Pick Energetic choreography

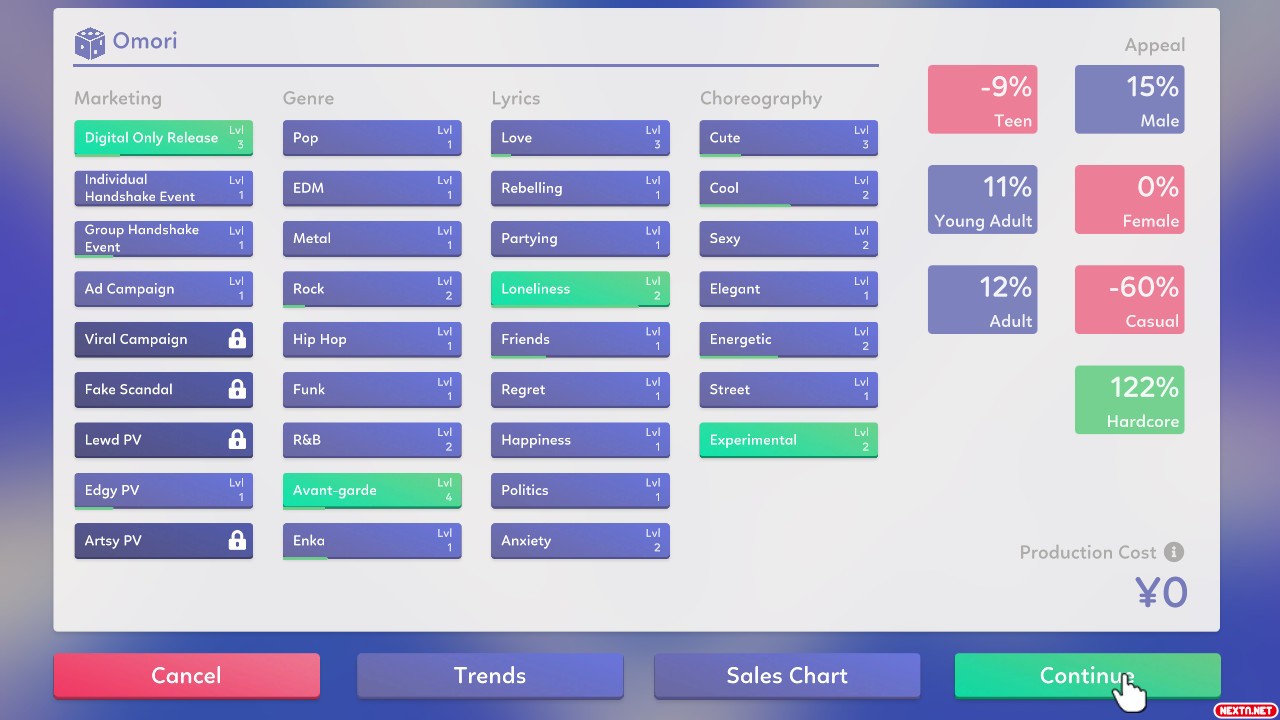coord(789,339)
